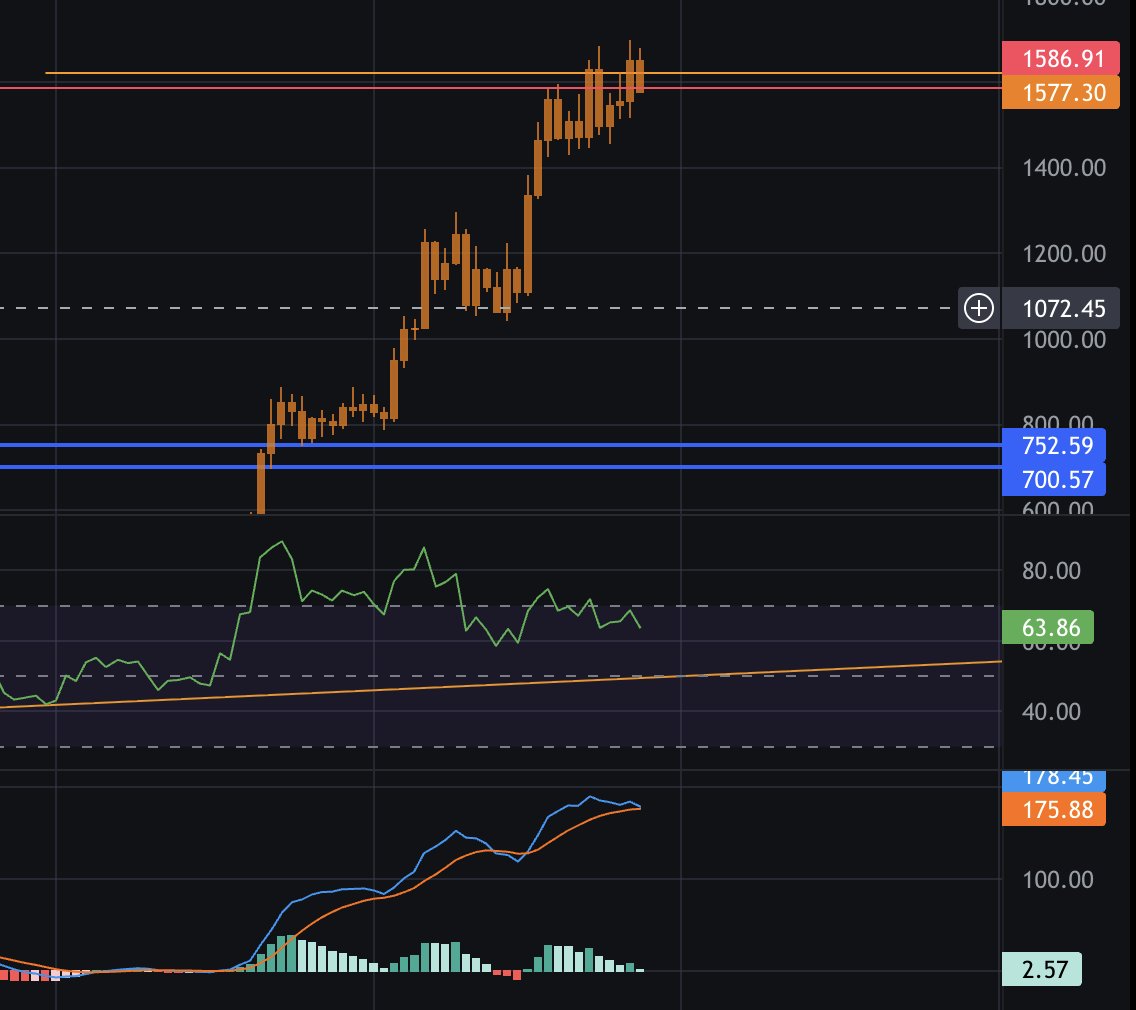Click the green RSI value 63.86
Screen dimensions: 1136x1010
[x=1048, y=627]
